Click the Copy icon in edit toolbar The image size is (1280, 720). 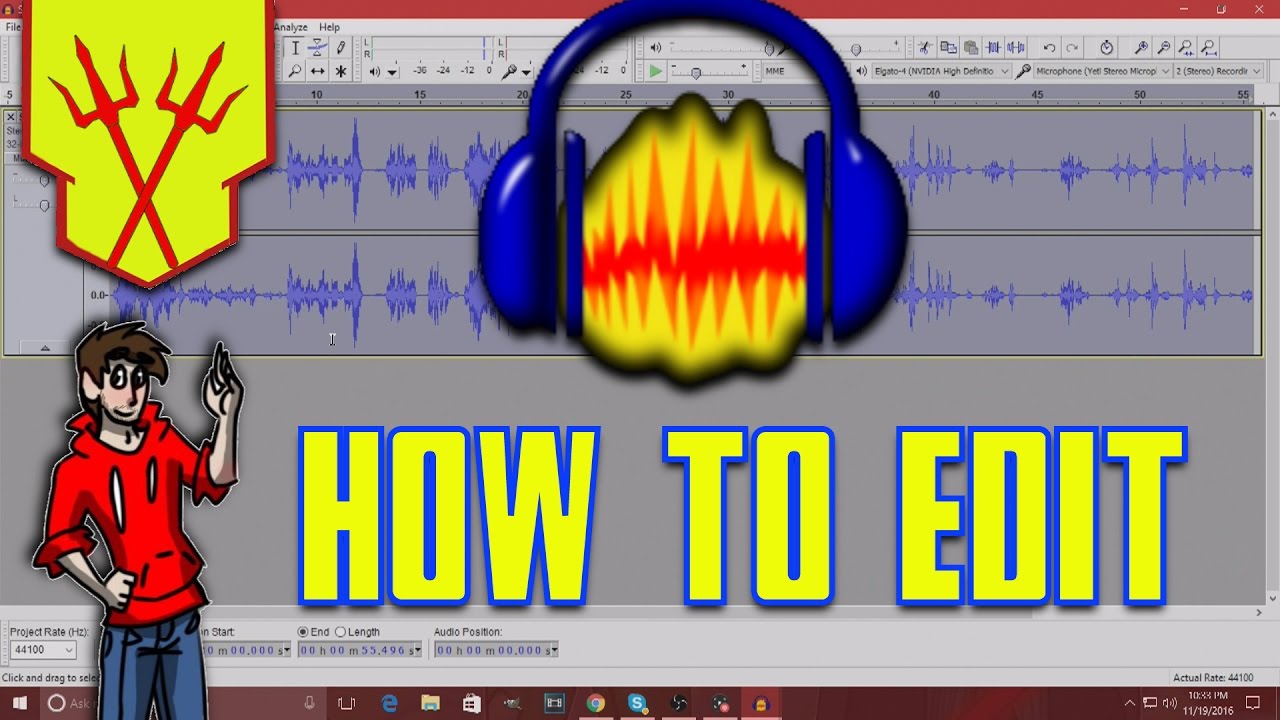948,48
